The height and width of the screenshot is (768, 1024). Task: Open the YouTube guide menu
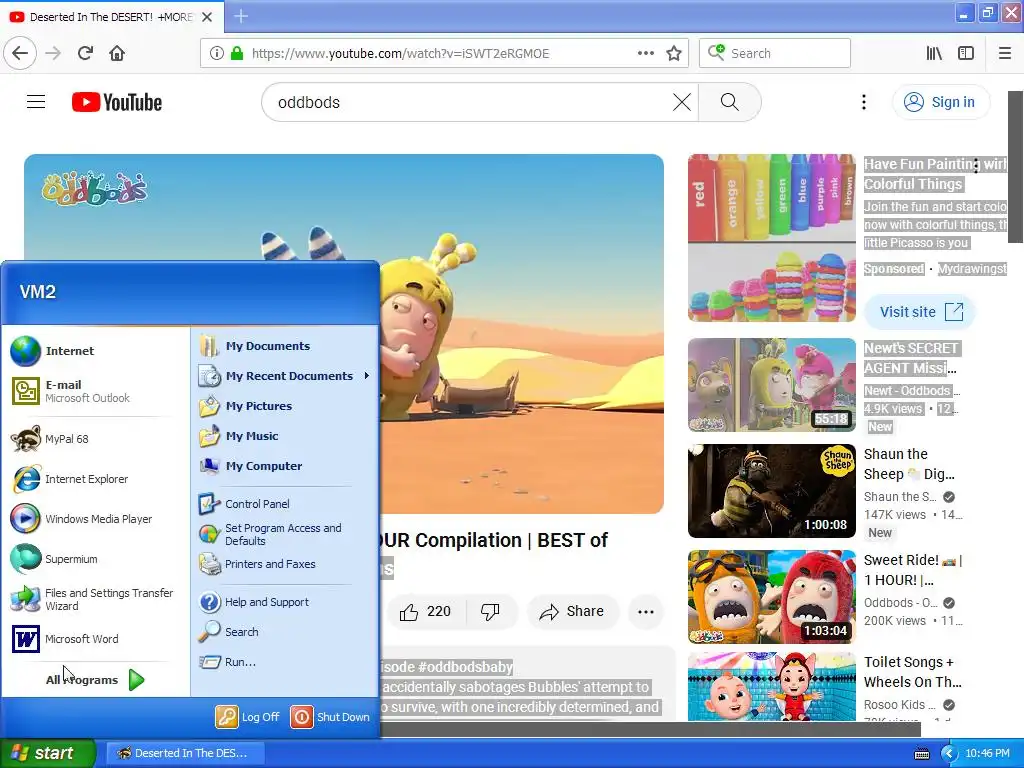coord(36,102)
